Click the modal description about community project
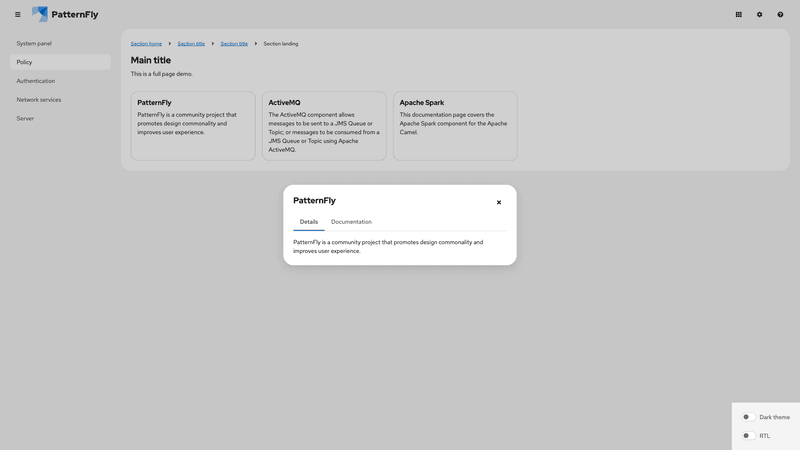The image size is (800, 450). 388,246
